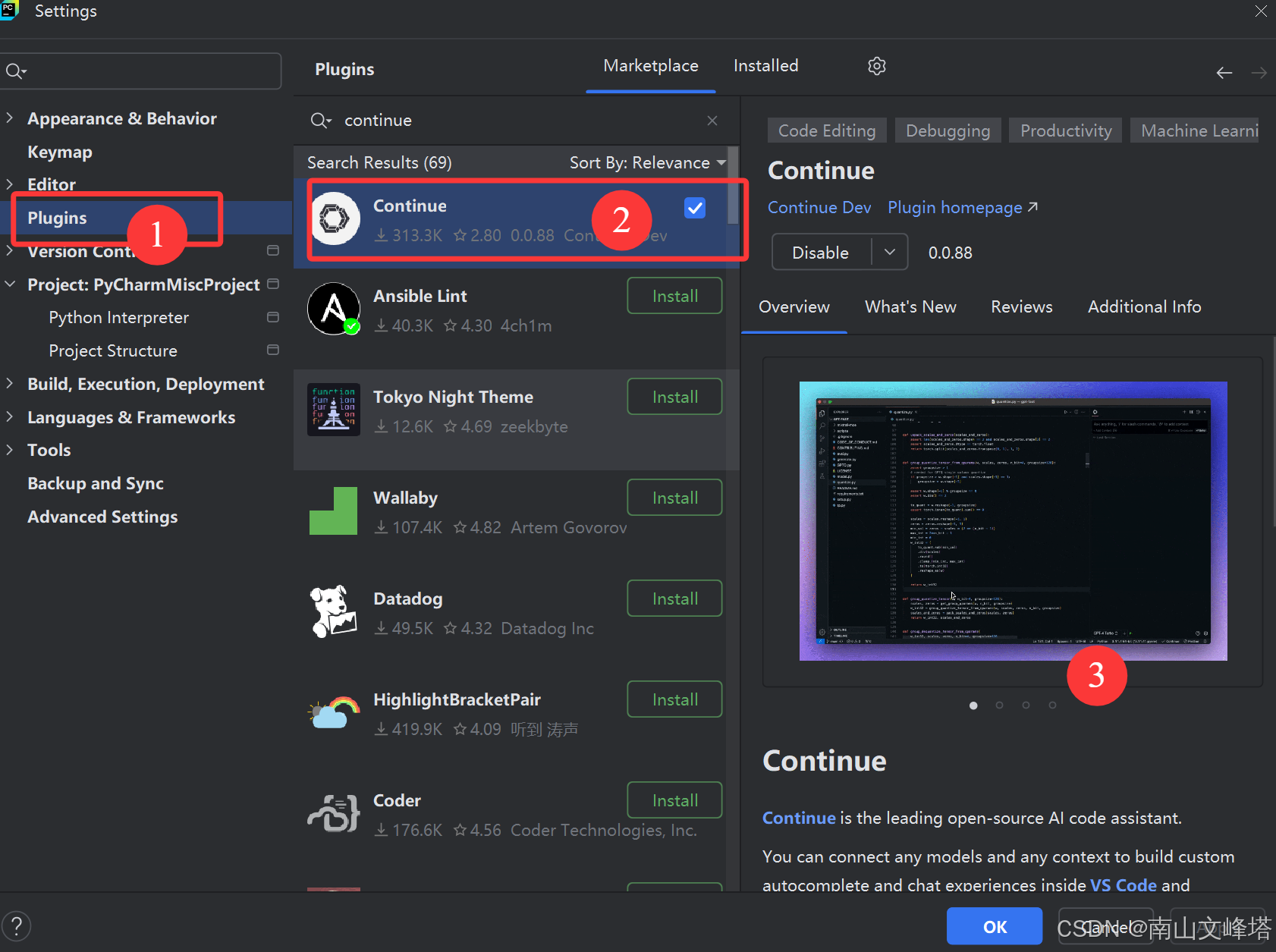Click the Disable plugin button

tap(822, 252)
